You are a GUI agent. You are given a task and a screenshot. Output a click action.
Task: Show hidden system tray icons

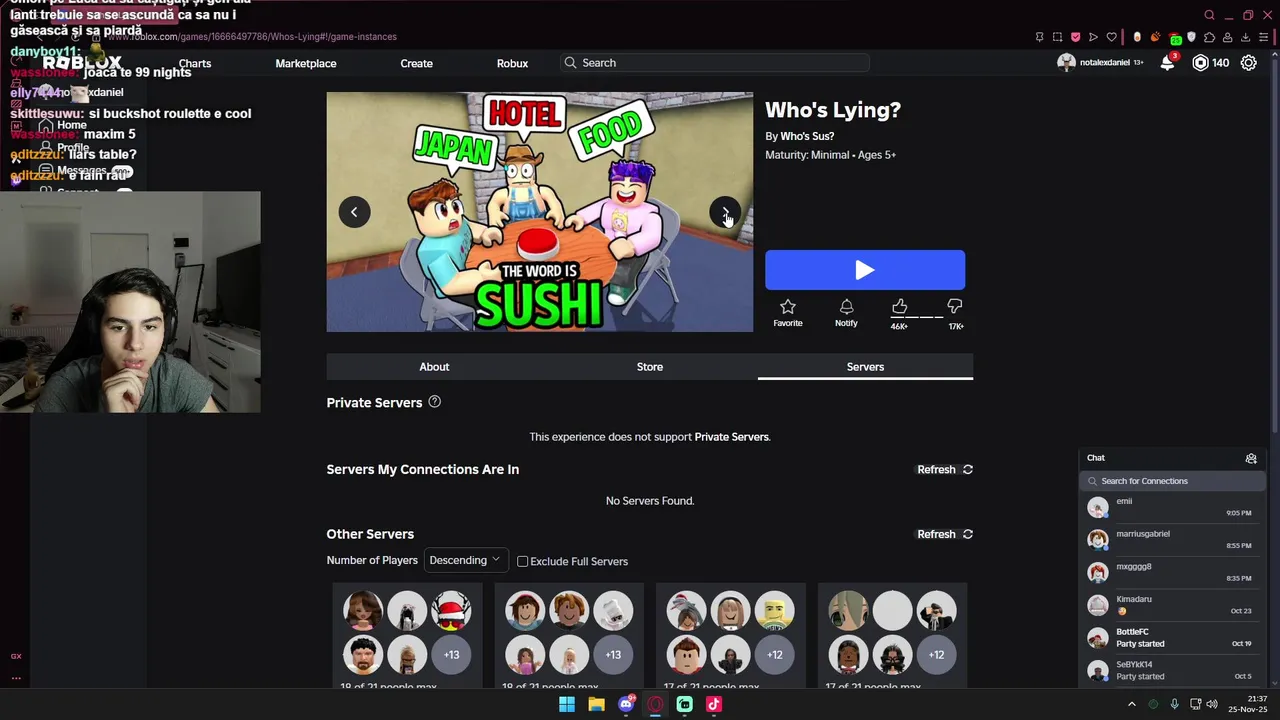click(x=1131, y=704)
